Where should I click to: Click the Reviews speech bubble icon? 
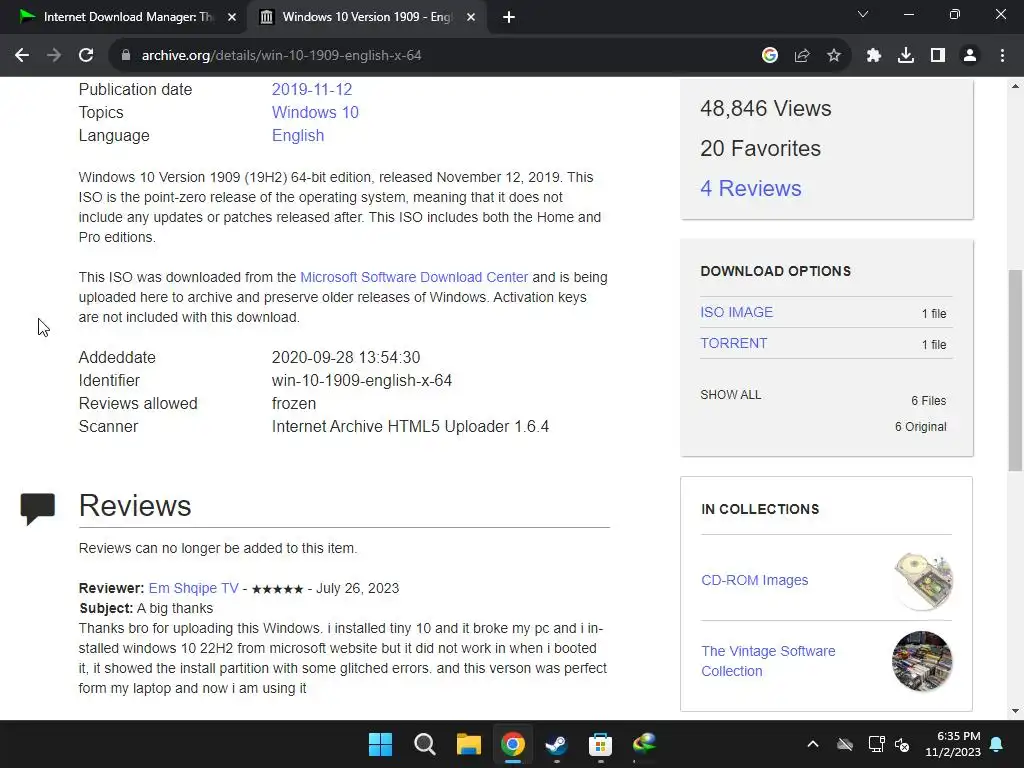(x=37, y=508)
